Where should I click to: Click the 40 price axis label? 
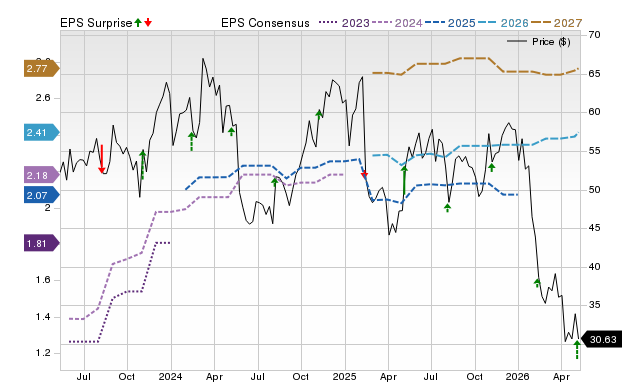[x=594, y=267]
